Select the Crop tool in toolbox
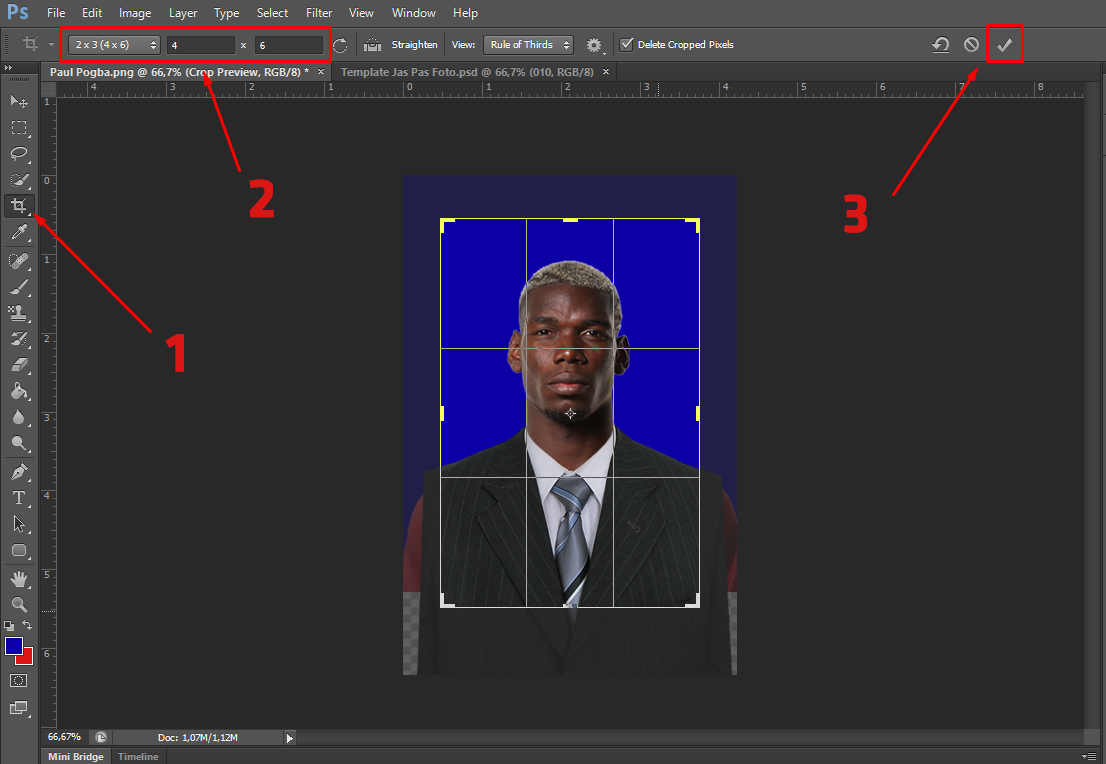 19,206
